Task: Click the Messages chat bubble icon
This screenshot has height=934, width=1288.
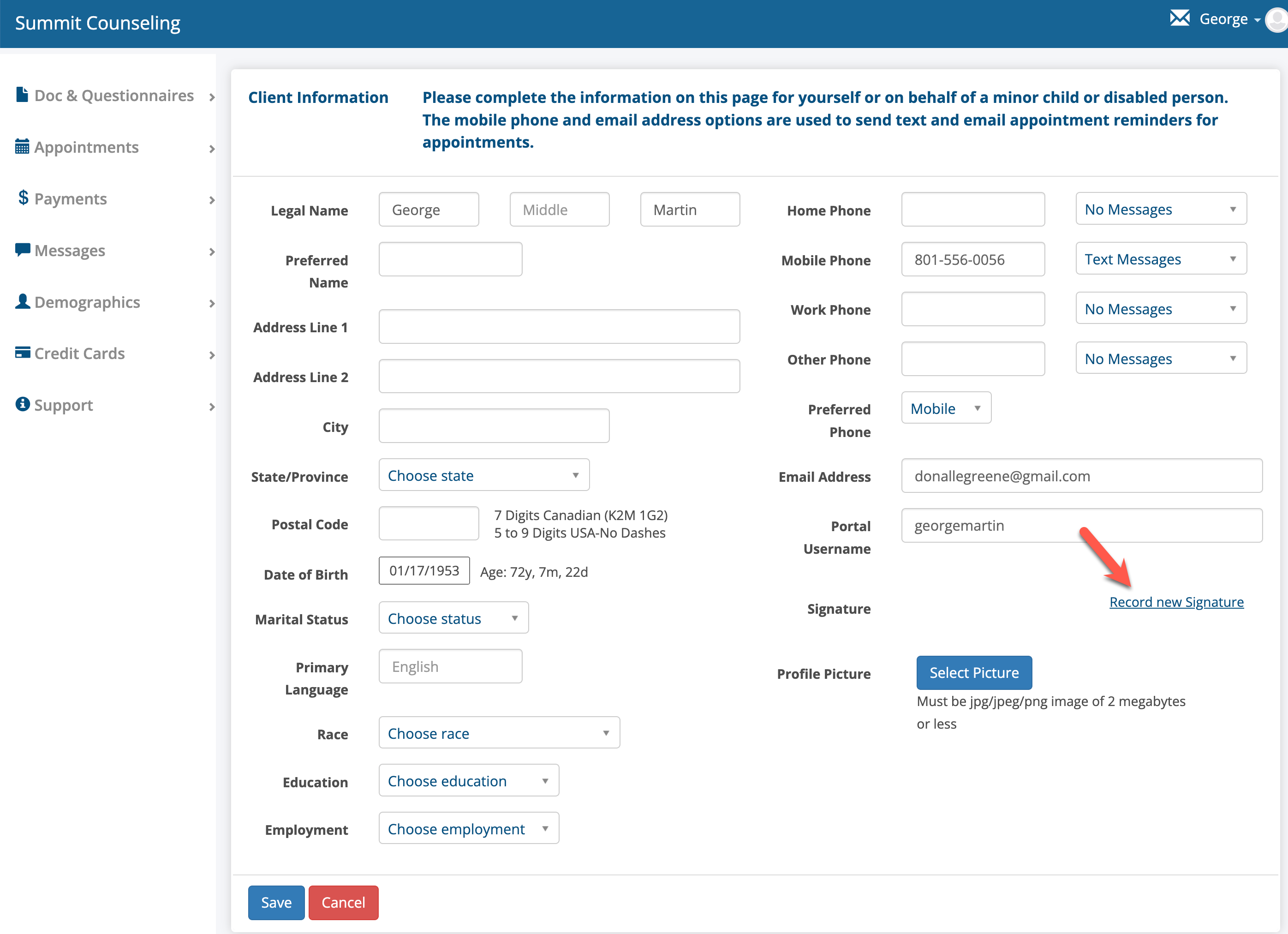Action: pyautogui.click(x=22, y=249)
